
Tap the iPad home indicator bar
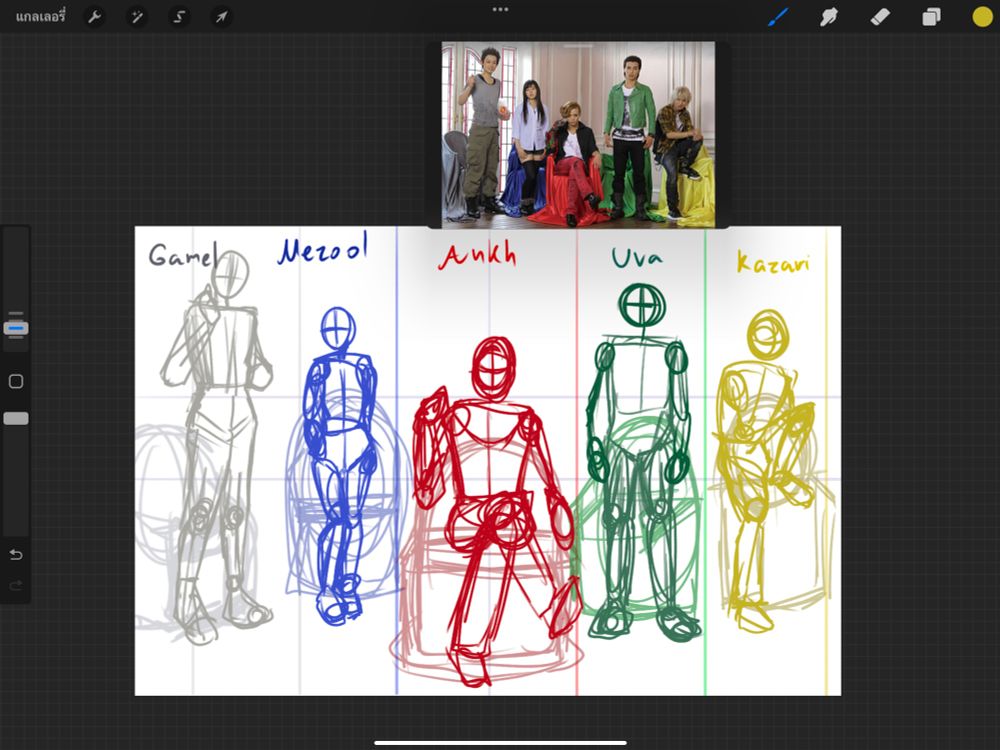[x=501, y=742]
